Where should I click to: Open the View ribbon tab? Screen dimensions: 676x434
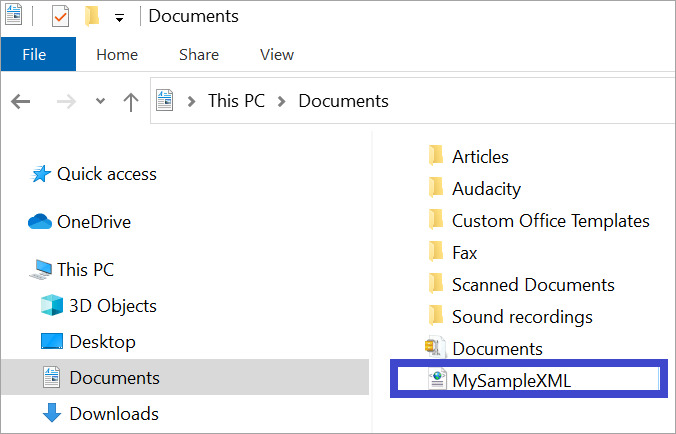(x=277, y=55)
